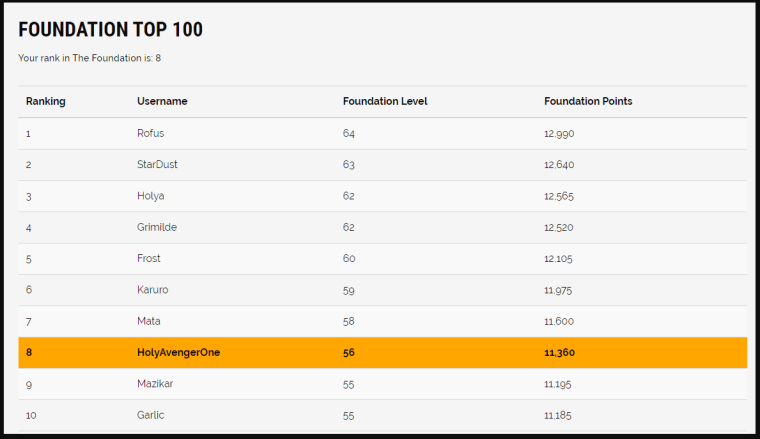Open the Holya username entry
The width and height of the screenshot is (760, 439).
(150, 196)
